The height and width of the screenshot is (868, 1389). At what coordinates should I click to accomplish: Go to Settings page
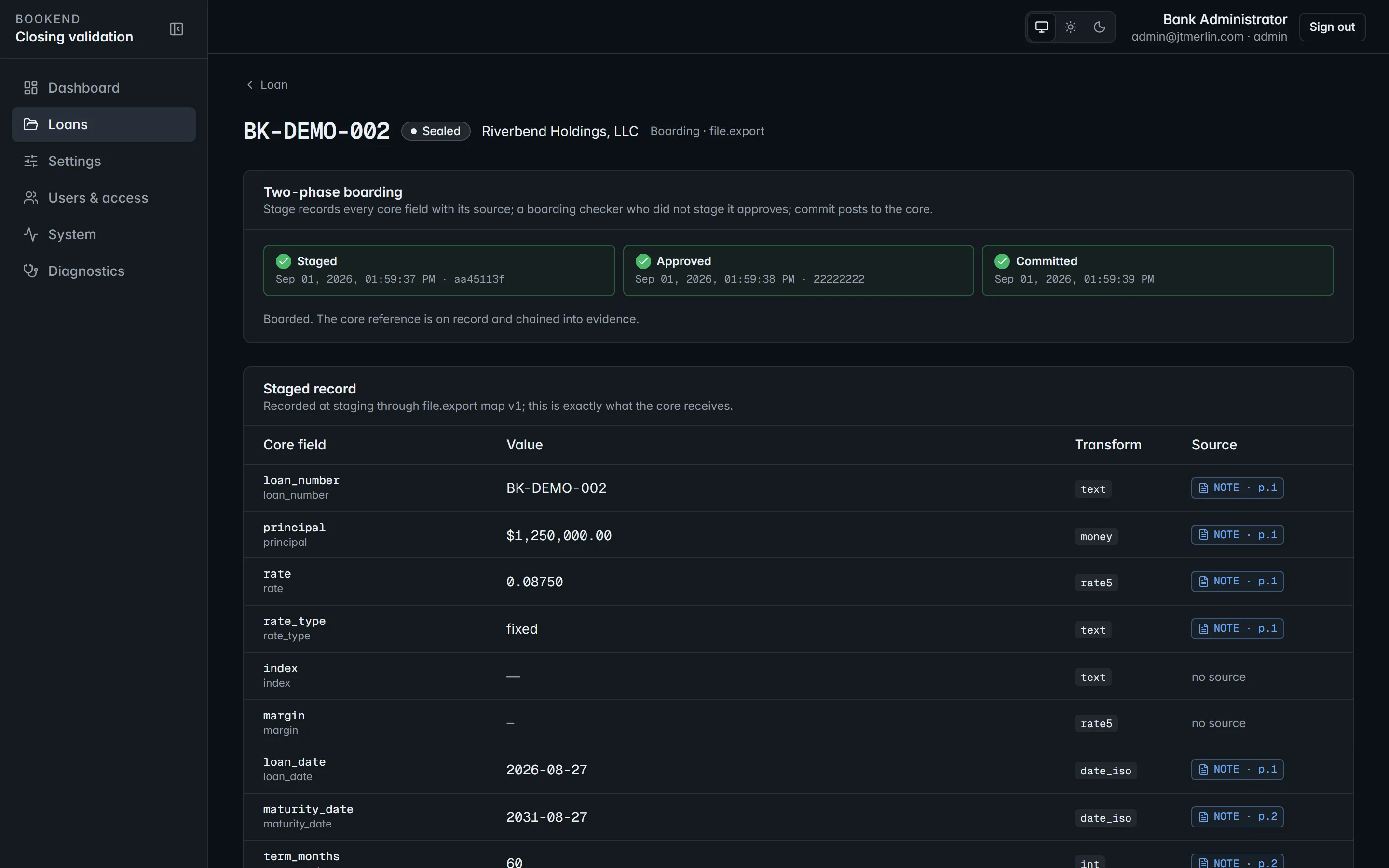click(x=103, y=162)
